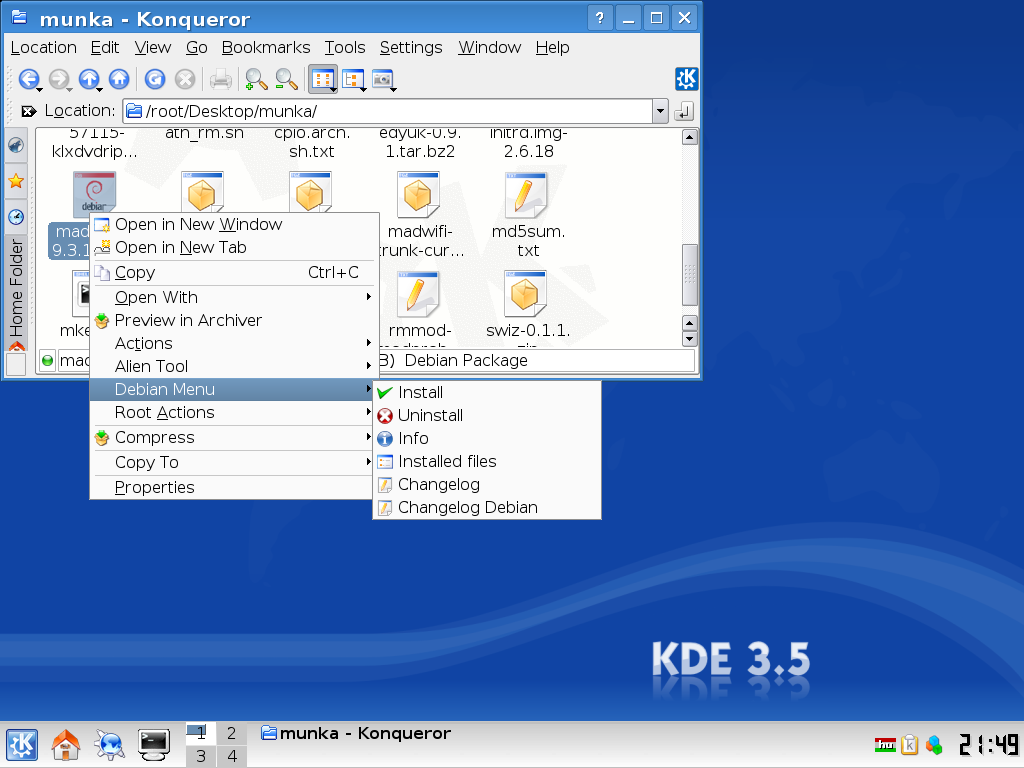Open the sidebar star bookmarks tab

[16, 181]
